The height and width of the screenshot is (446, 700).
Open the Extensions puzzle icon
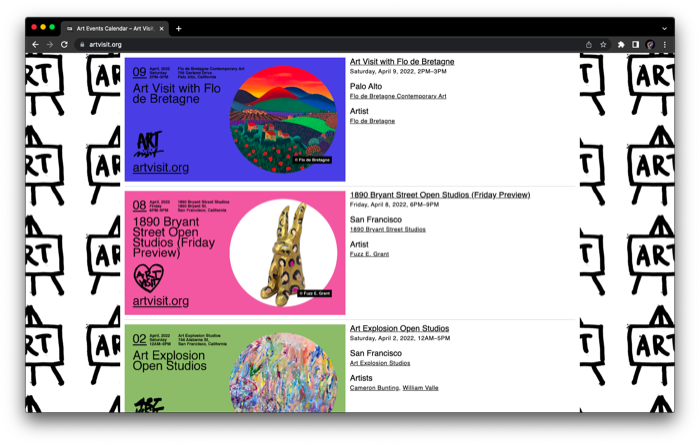[x=621, y=45]
